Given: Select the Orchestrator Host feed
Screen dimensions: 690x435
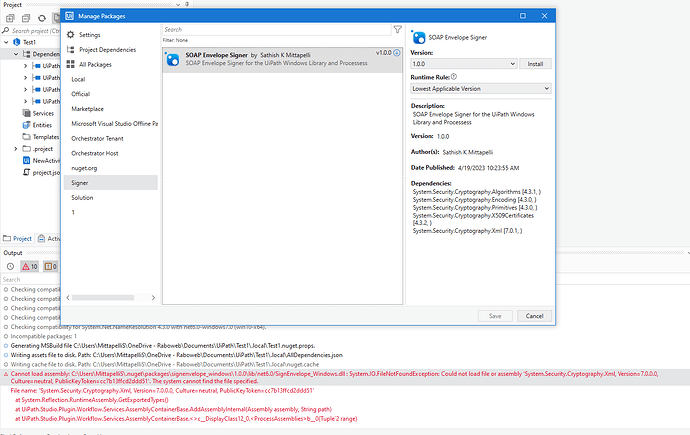Looking at the screenshot, I should click(x=95, y=154).
